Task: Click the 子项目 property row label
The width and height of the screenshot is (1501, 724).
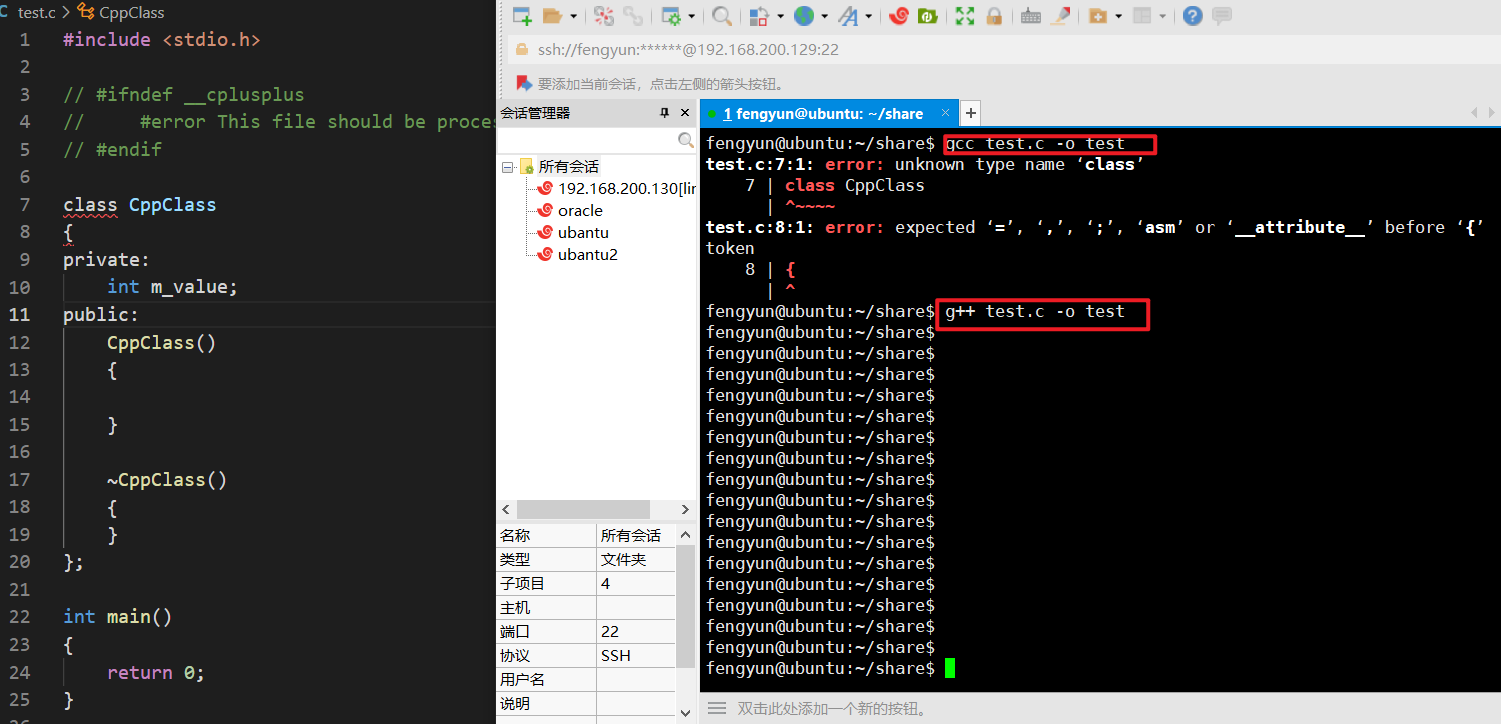Action: pyautogui.click(x=522, y=584)
